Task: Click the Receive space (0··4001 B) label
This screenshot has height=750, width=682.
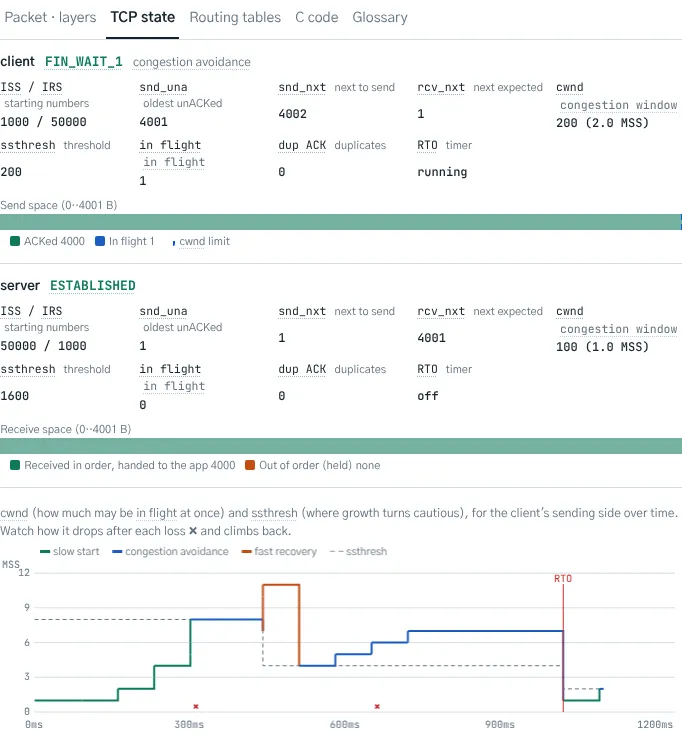Action: 66,429
